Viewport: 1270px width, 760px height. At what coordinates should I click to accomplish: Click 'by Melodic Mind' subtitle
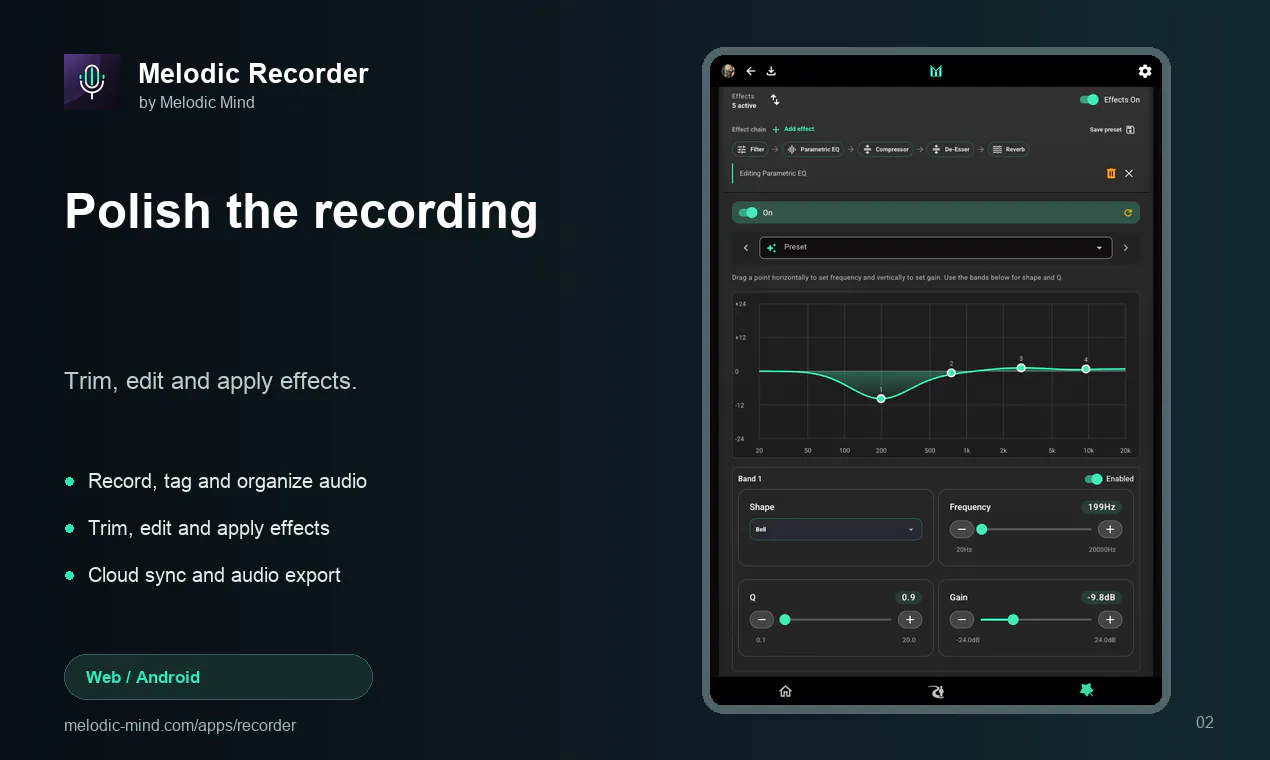tap(197, 102)
